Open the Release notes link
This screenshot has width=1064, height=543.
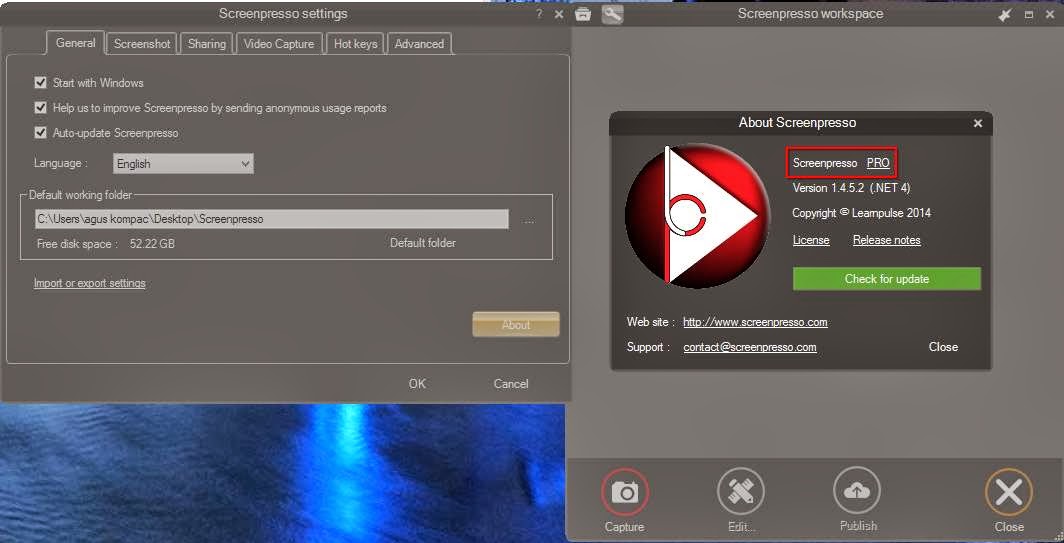click(887, 240)
